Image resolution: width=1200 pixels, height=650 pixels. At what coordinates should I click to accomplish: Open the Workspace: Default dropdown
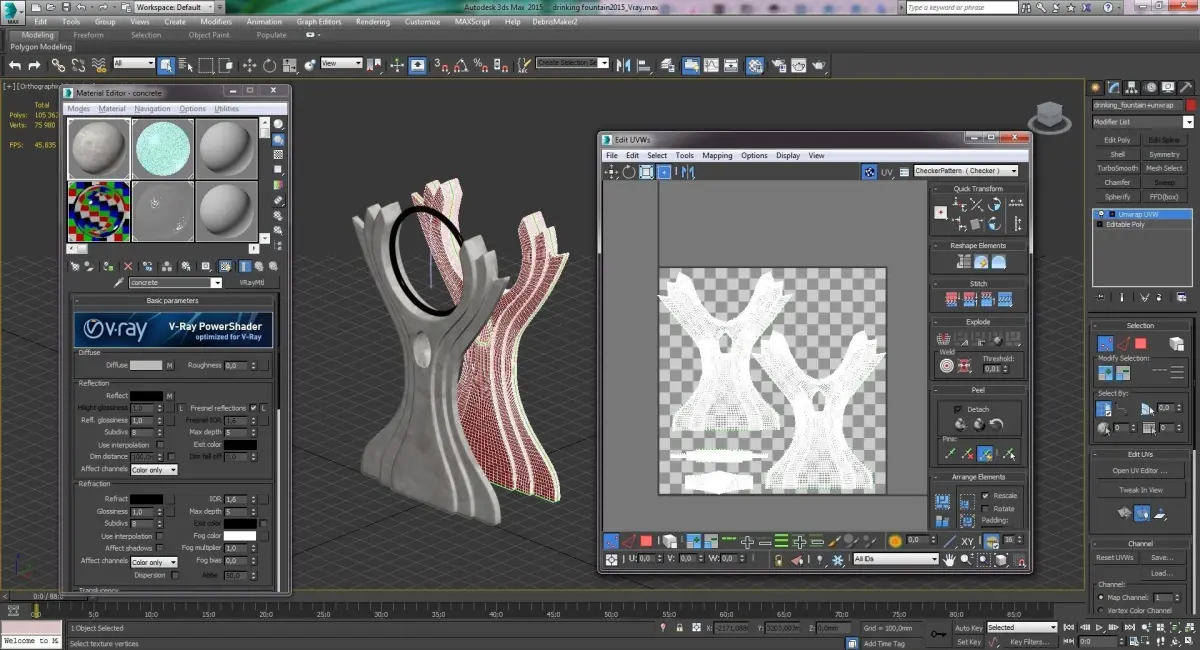176,7
